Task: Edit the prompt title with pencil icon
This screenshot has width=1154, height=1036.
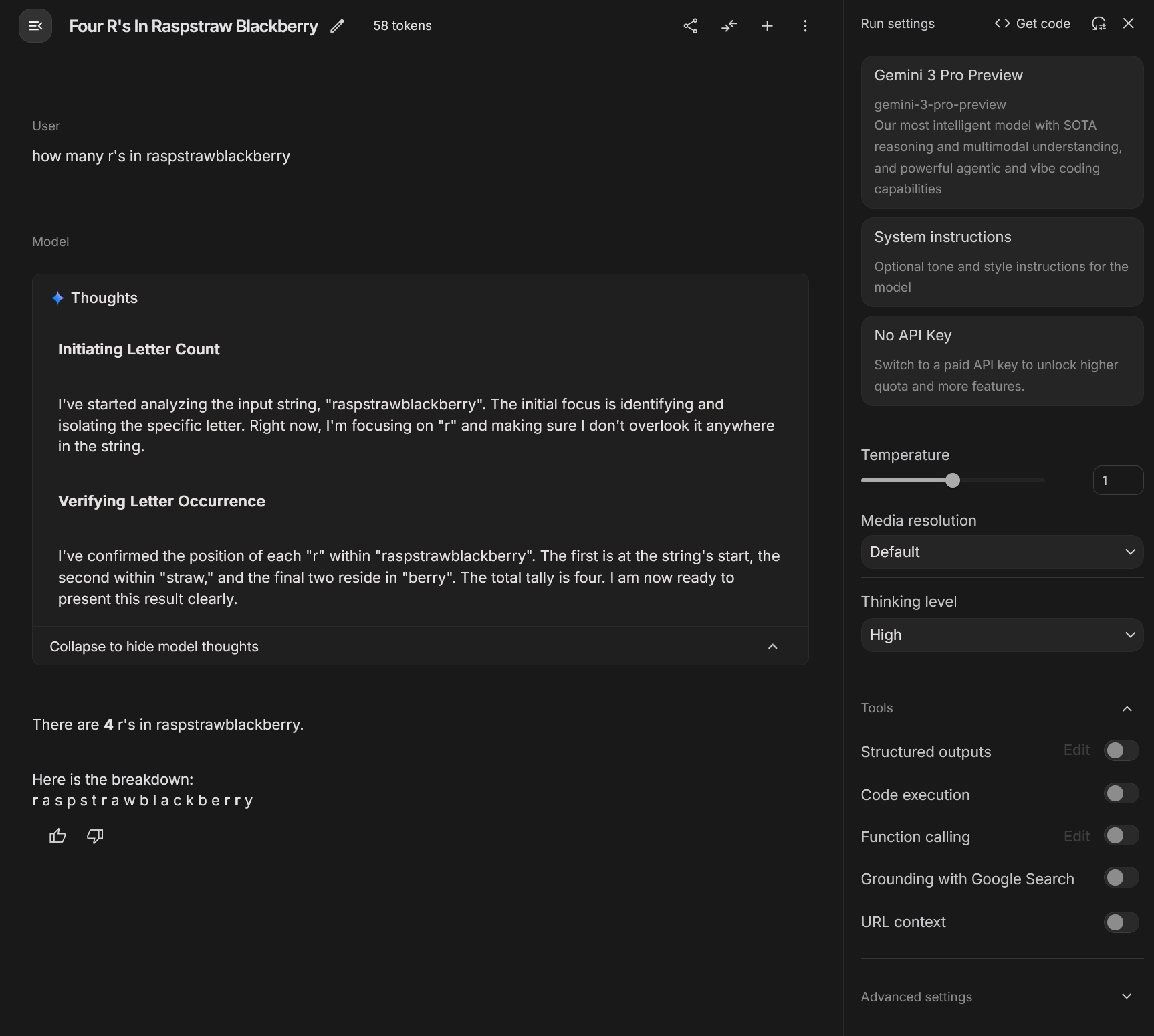Action: pyautogui.click(x=338, y=26)
